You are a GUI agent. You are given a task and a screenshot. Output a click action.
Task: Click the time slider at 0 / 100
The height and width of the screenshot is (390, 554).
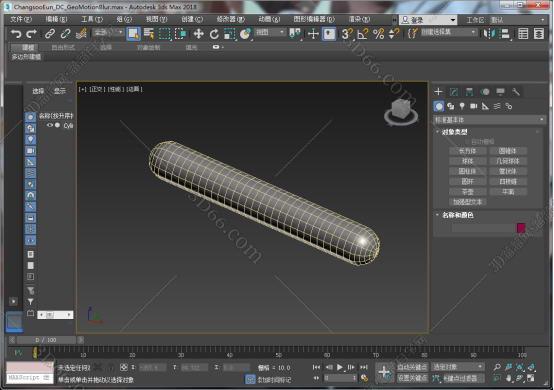point(46,340)
